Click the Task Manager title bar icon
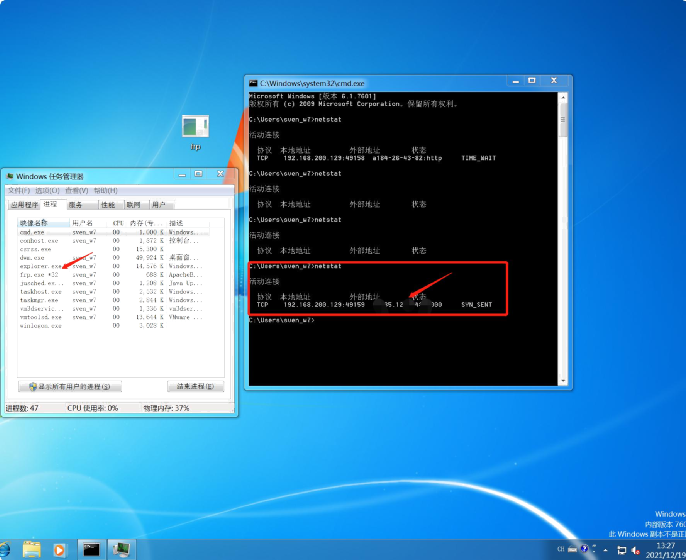 click(10, 177)
